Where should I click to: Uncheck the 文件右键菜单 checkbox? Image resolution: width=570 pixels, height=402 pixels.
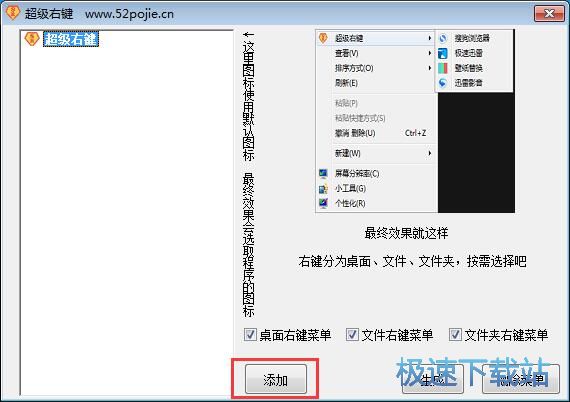click(x=352, y=334)
